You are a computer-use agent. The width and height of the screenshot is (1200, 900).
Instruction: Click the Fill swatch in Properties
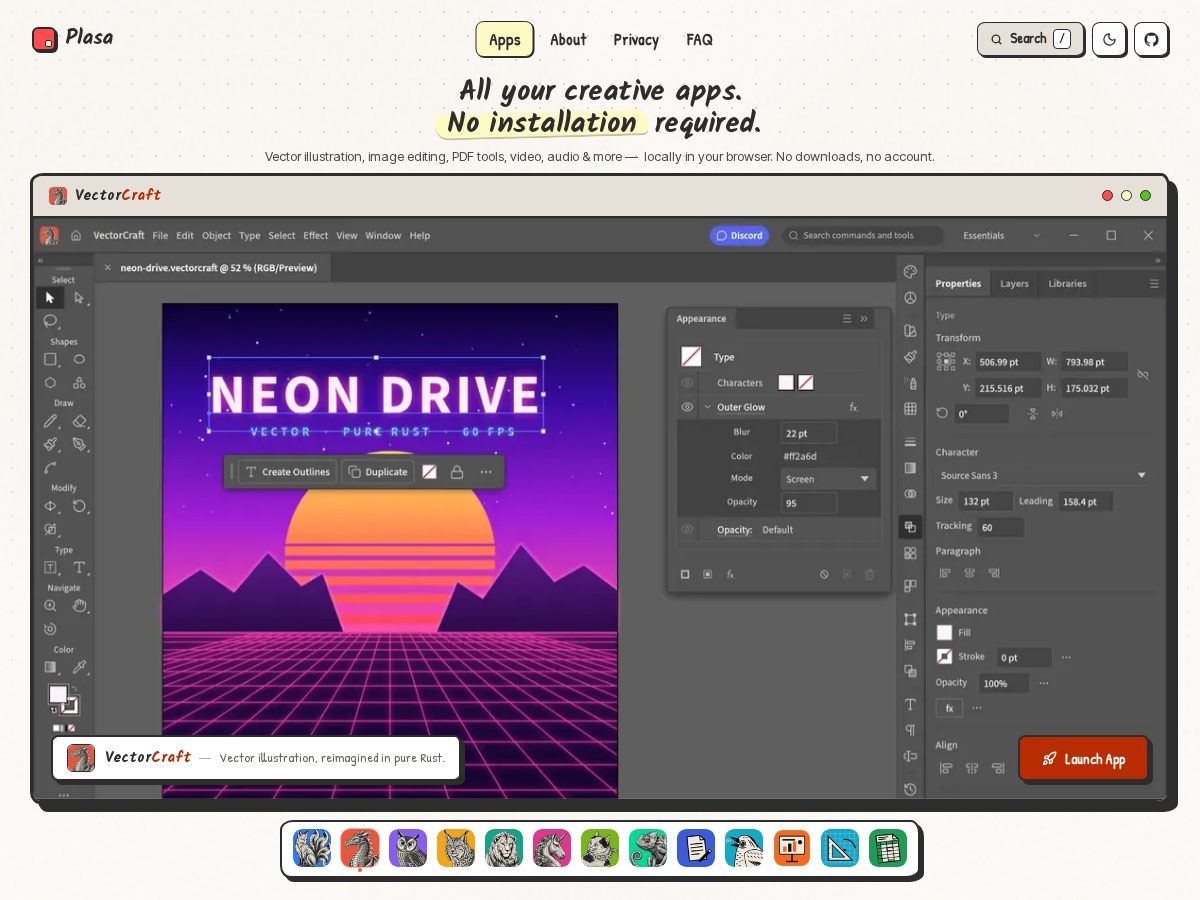pyautogui.click(x=944, y=632)
